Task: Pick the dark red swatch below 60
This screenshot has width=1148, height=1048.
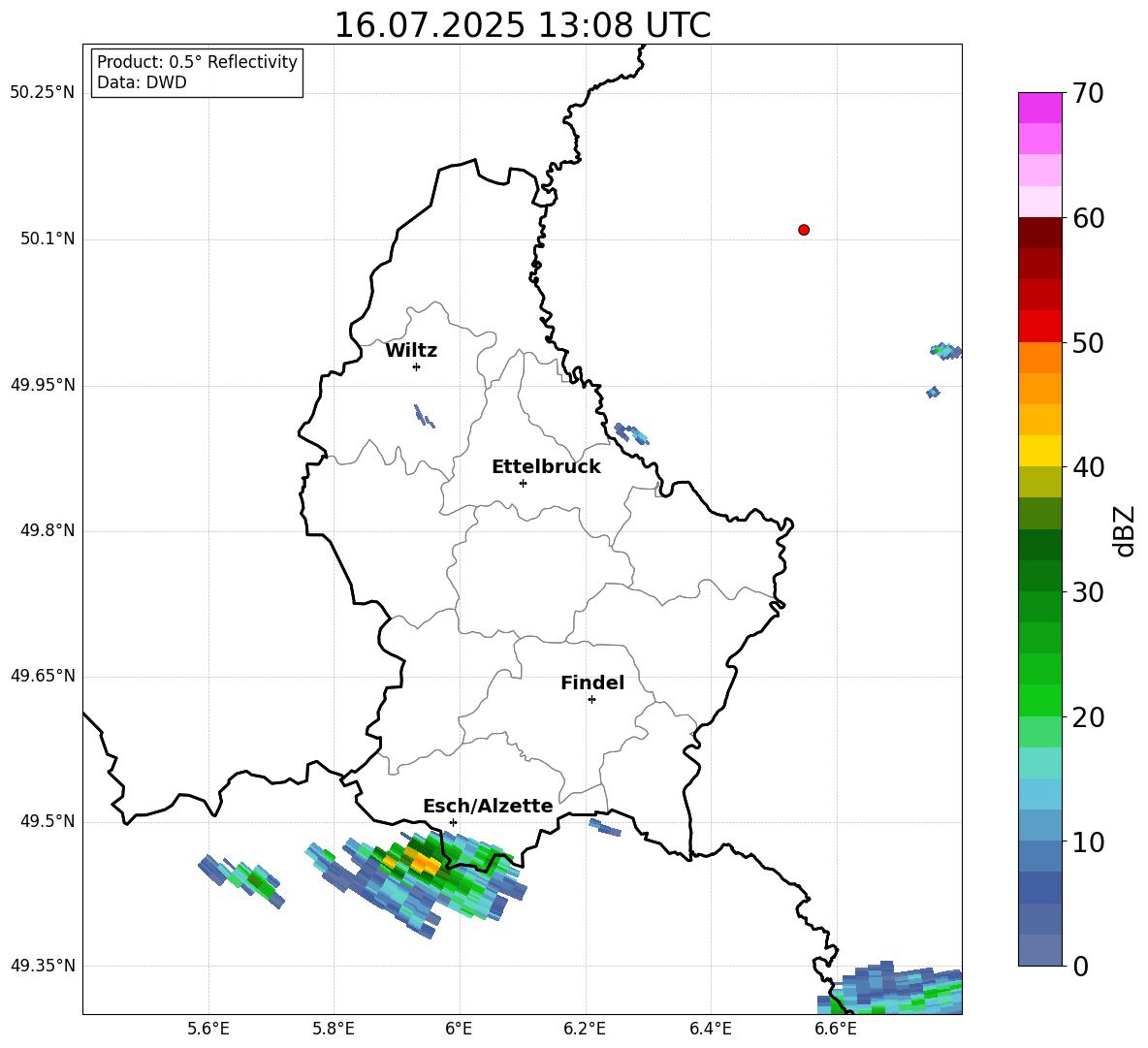Action: tap(1039, 233)
